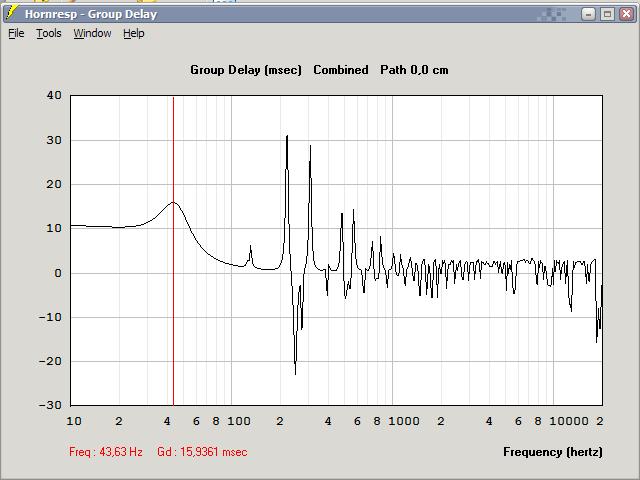Click the 'Hornresp - Group Delay' title bar text
This screenshot has height=480, width=640.
pos(91,14)
